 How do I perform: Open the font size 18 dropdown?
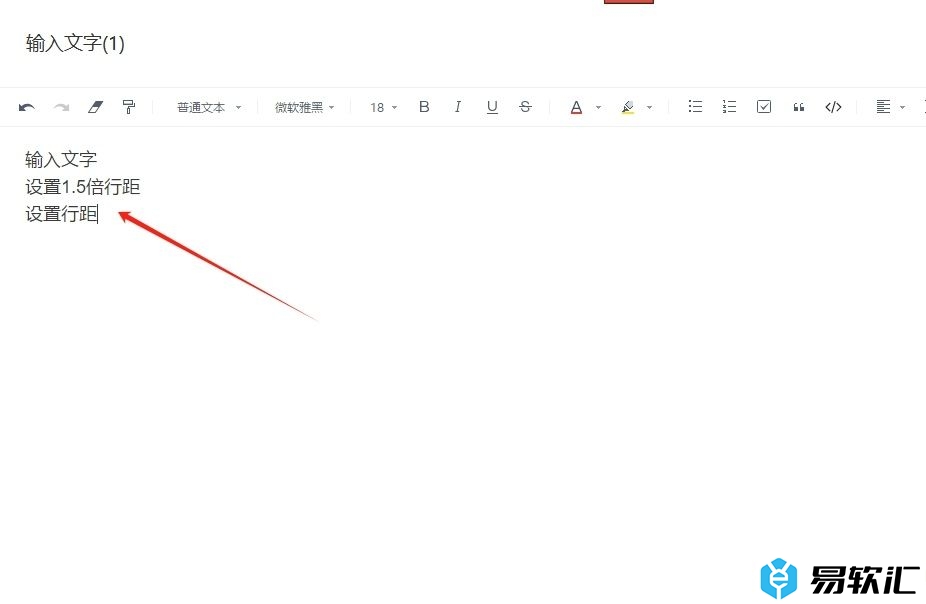pos(383,107)
